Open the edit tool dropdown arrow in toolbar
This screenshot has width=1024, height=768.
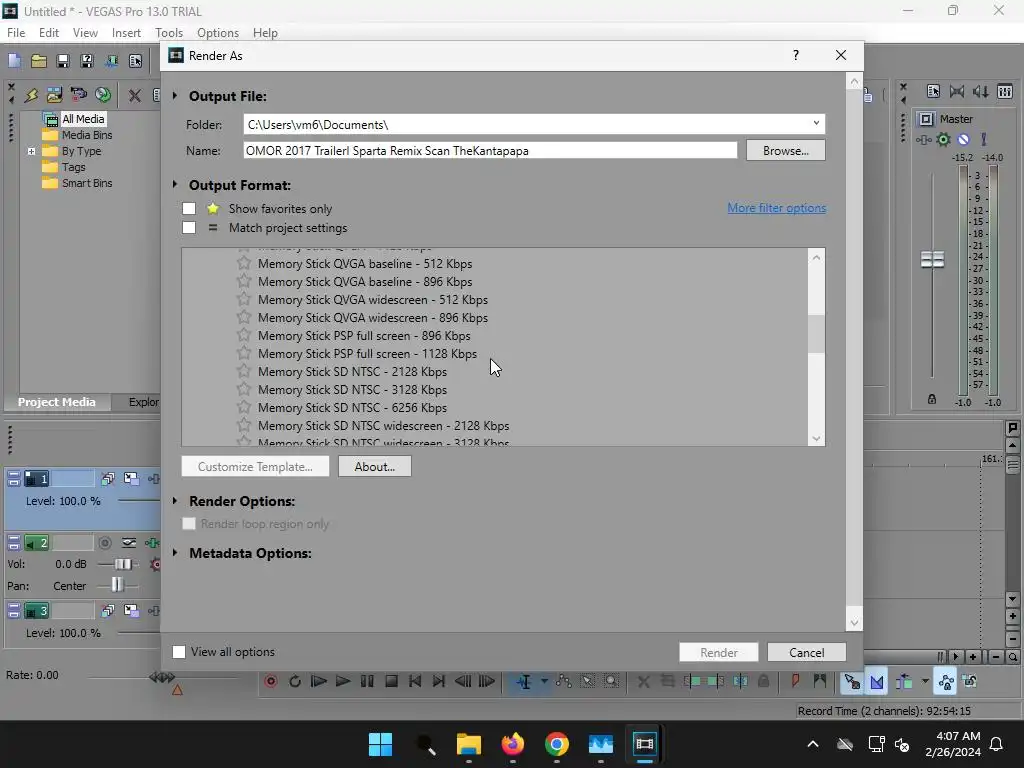[543, 682]
